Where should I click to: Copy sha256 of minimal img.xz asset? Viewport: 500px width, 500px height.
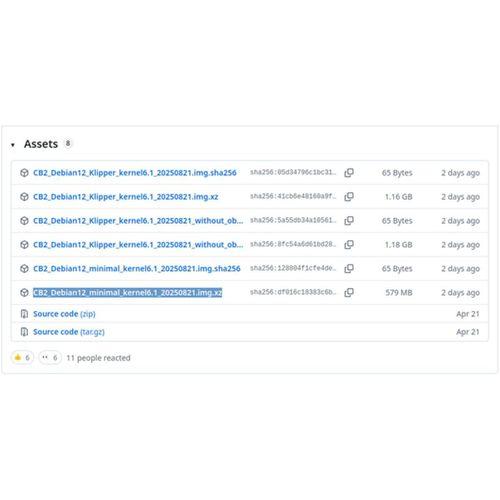[349, 293]
